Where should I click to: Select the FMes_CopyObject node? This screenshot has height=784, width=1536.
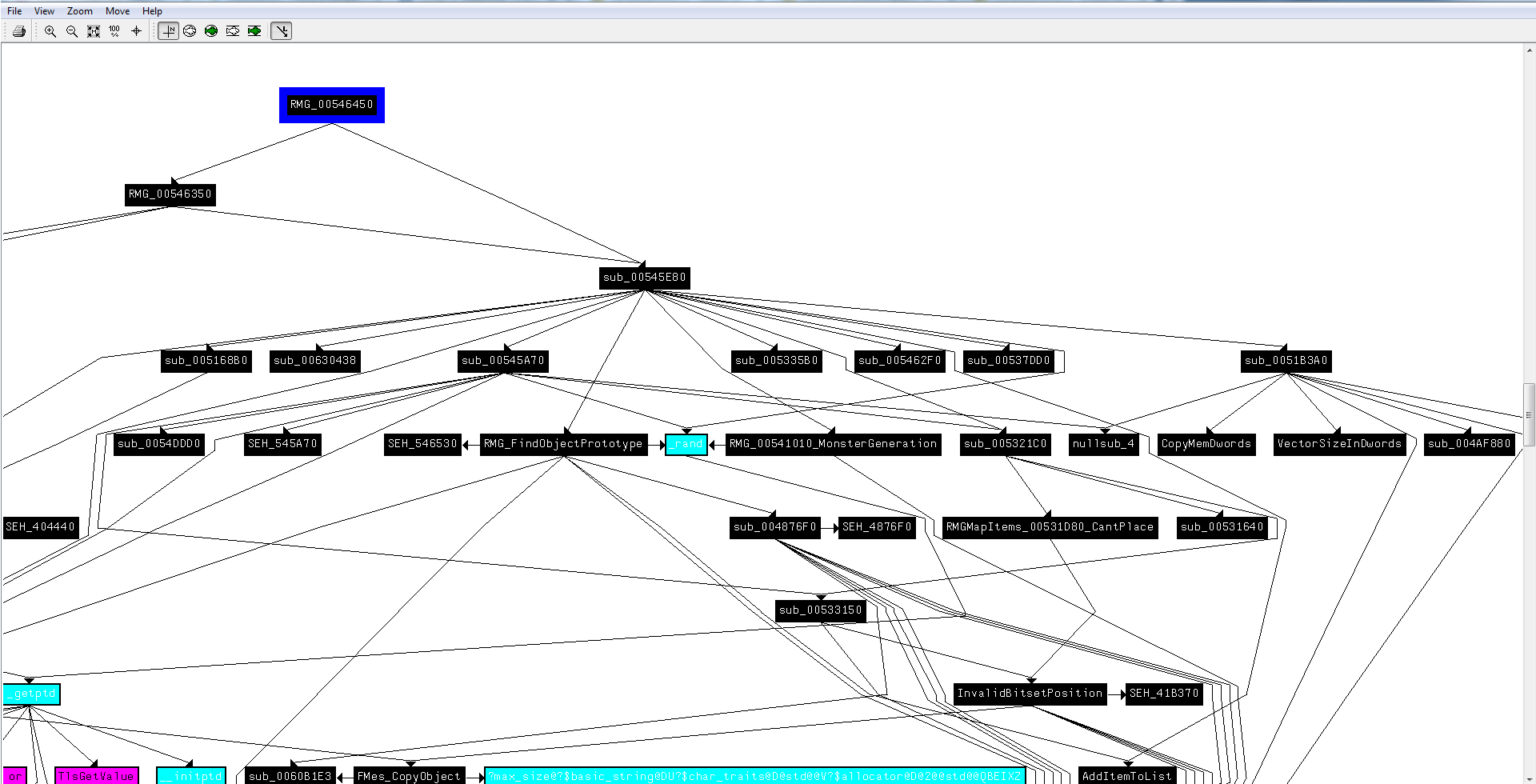pos(410,776)
